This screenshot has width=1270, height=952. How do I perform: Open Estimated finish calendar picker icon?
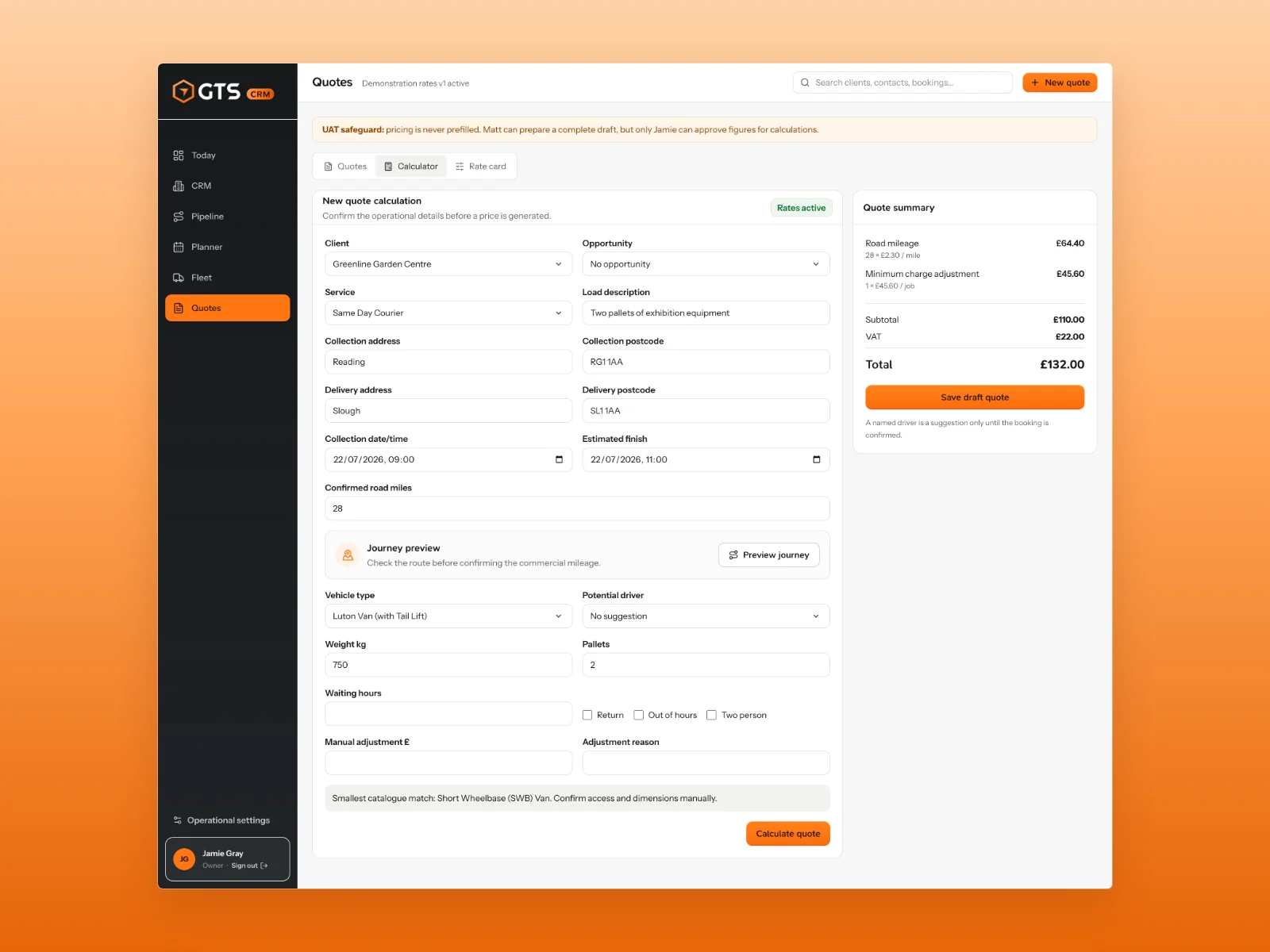coord(817,459)
